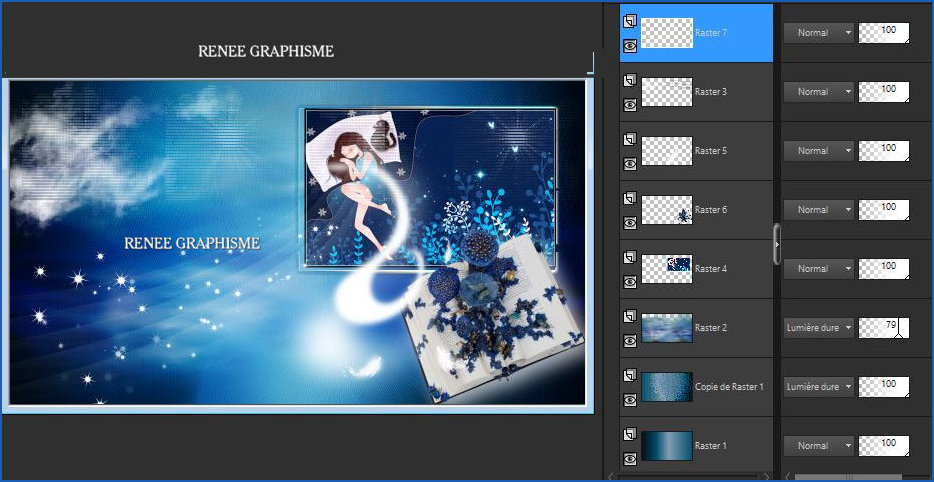Set opacity slider of Raster 7
The height and width of the screenshot is (482, 934).
(x=884, y=33)
